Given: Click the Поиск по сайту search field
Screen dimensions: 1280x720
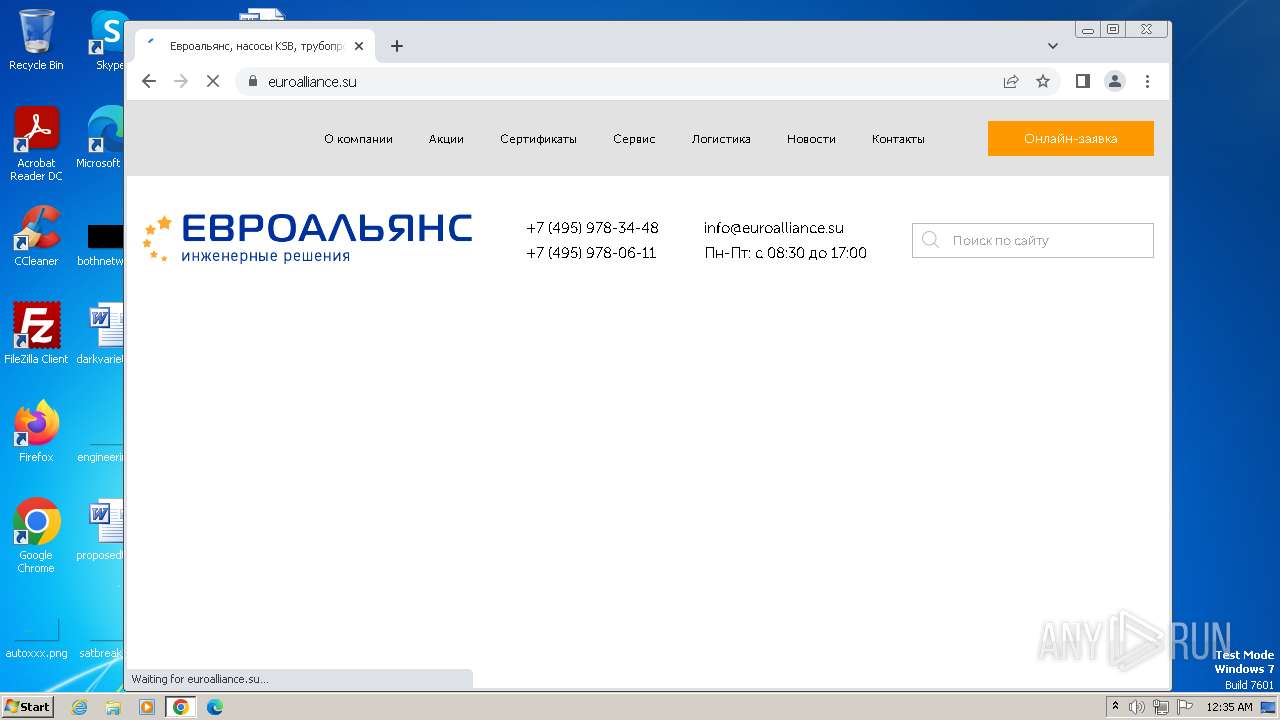Looking at the screenshot, I should click(1033, 241).
